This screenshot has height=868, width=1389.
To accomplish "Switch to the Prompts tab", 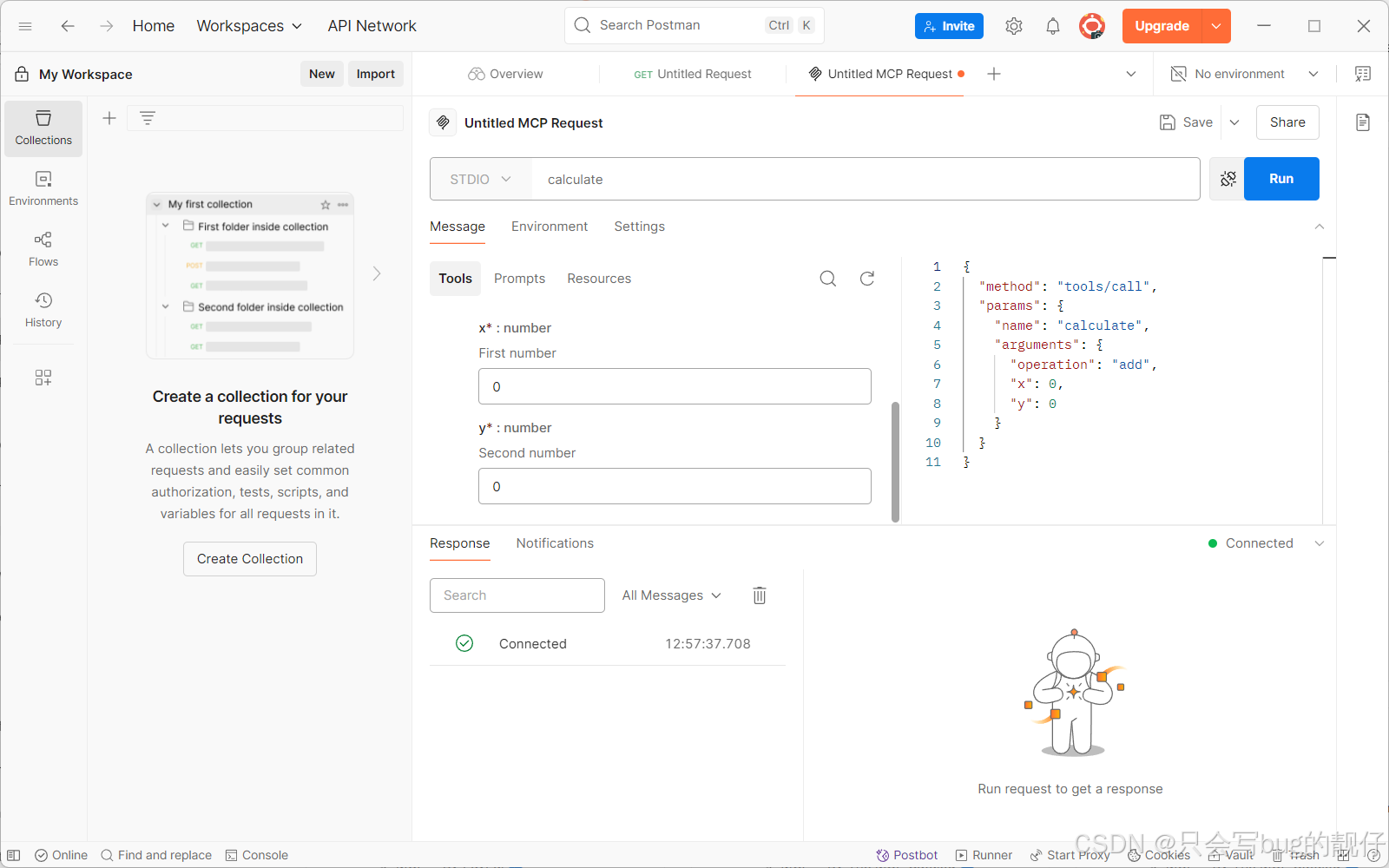I will pos(519,279).
